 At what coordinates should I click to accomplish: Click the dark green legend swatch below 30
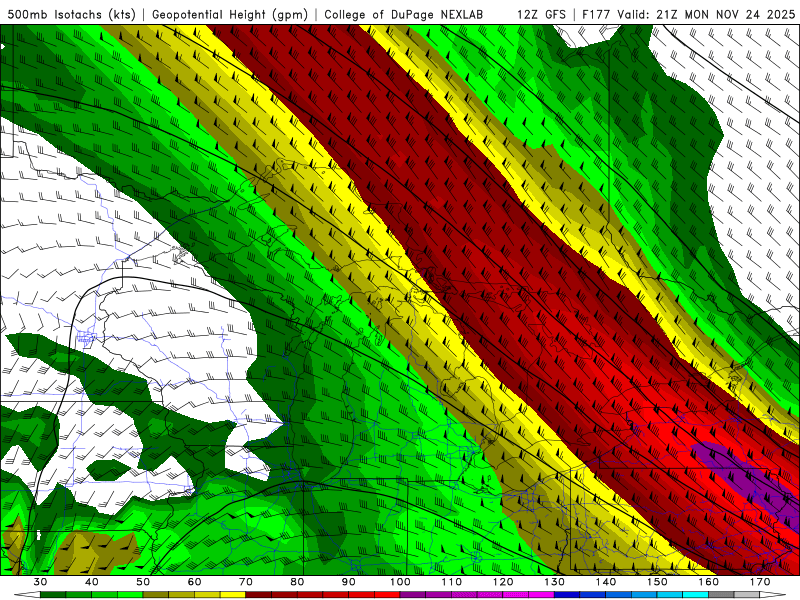coord(53,595)
